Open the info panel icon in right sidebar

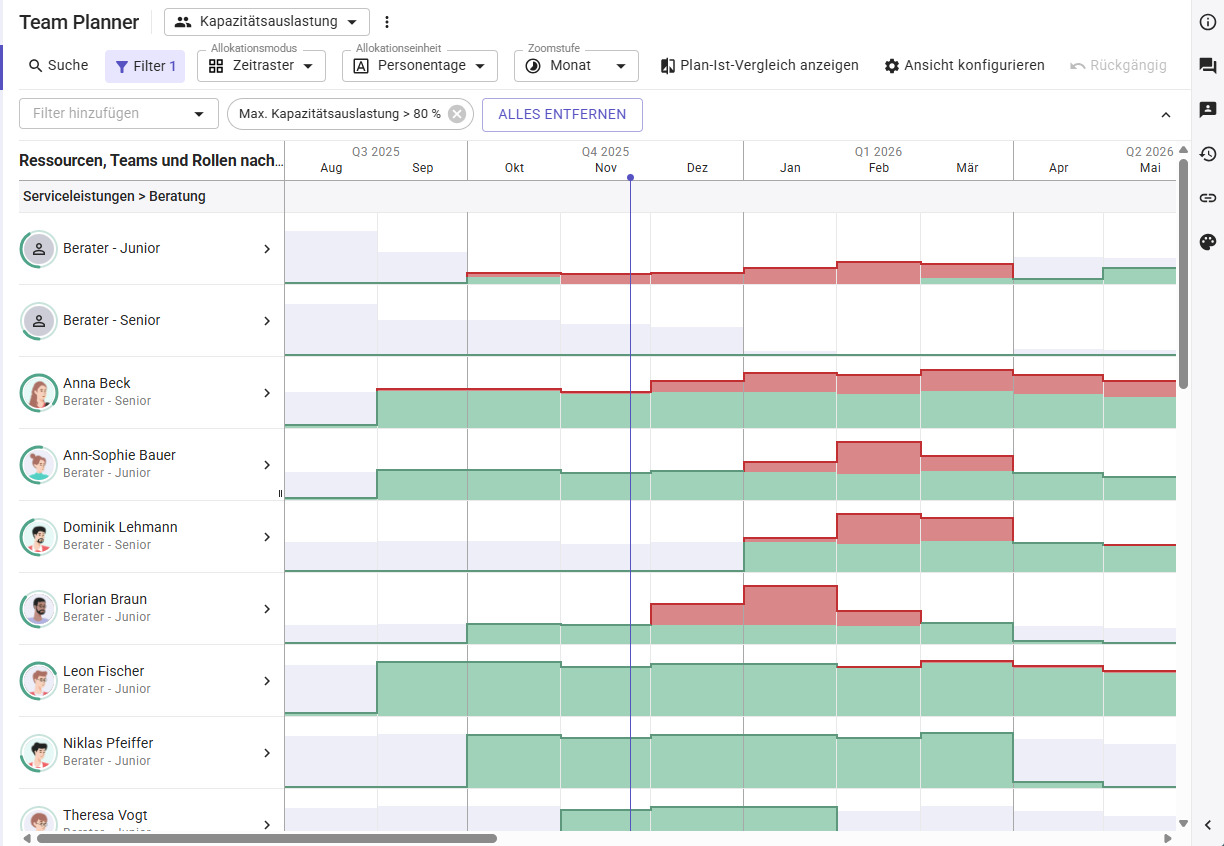point(1207,22)
